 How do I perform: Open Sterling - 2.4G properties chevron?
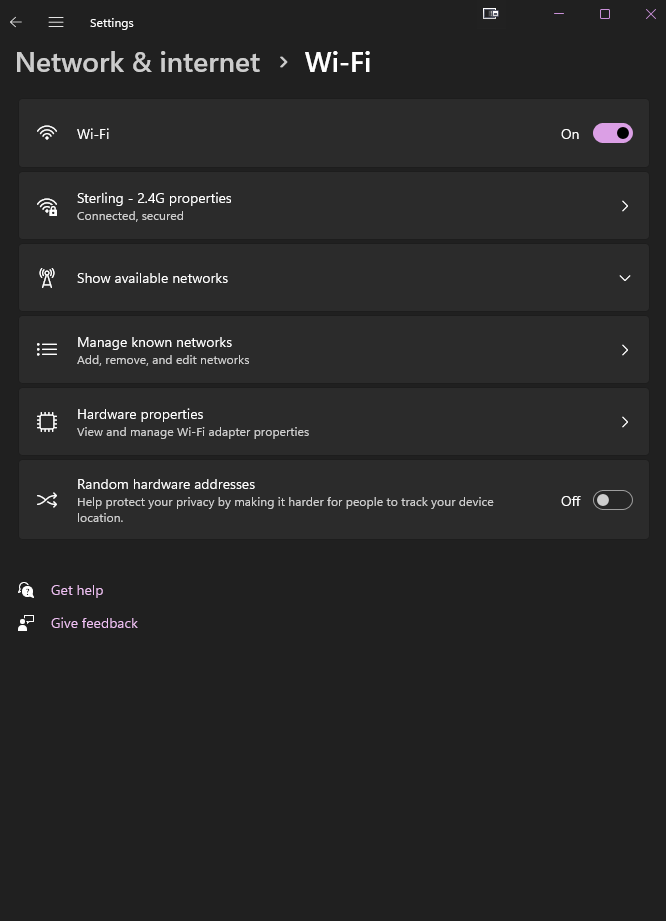coord(625,206)
